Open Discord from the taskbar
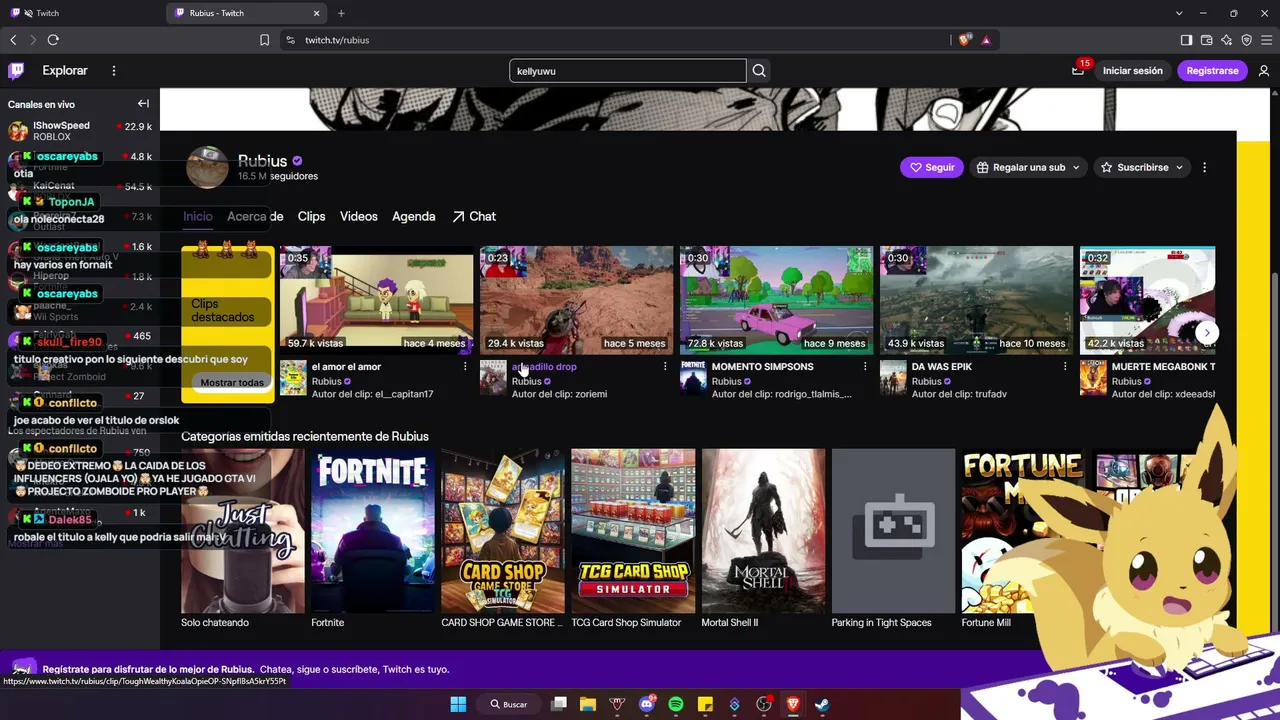This screenshot has height=720, width=1280. click(646, 704)
